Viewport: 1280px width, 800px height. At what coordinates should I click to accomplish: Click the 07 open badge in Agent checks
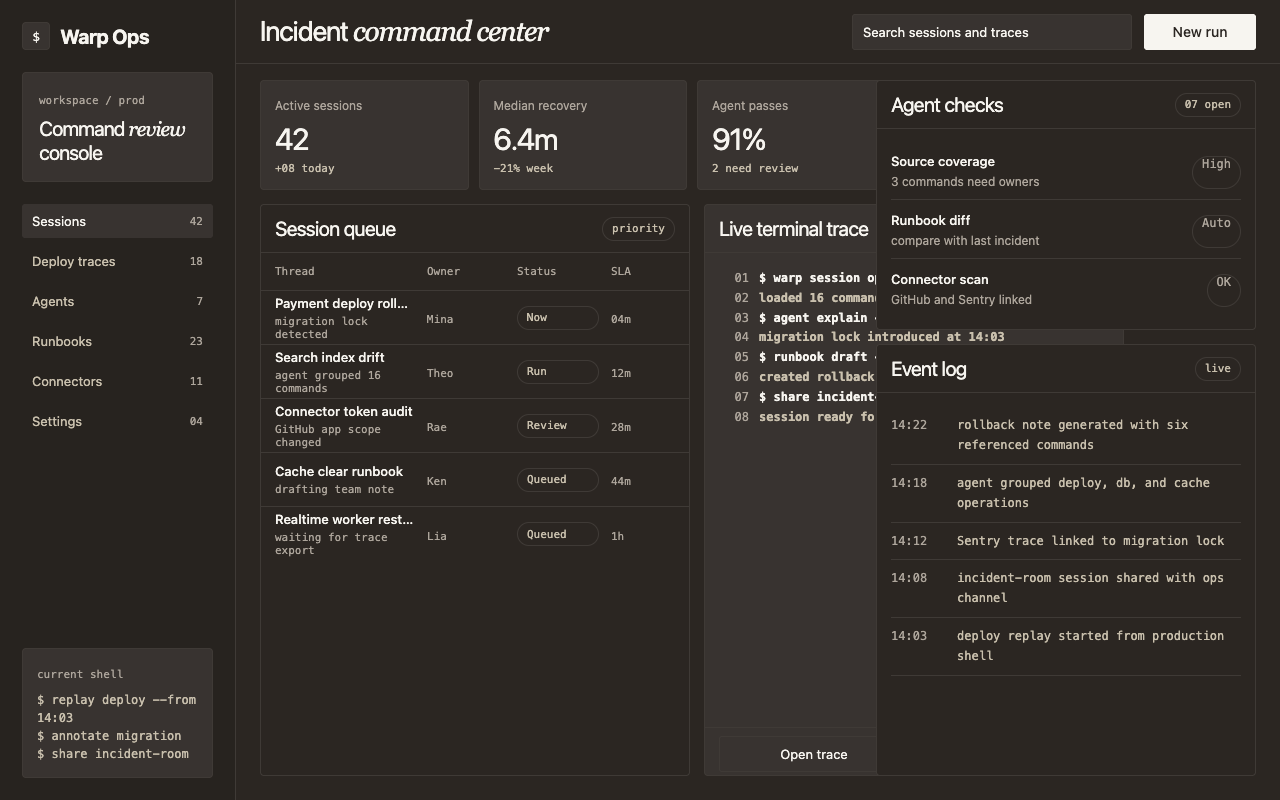pos(1207,105)
